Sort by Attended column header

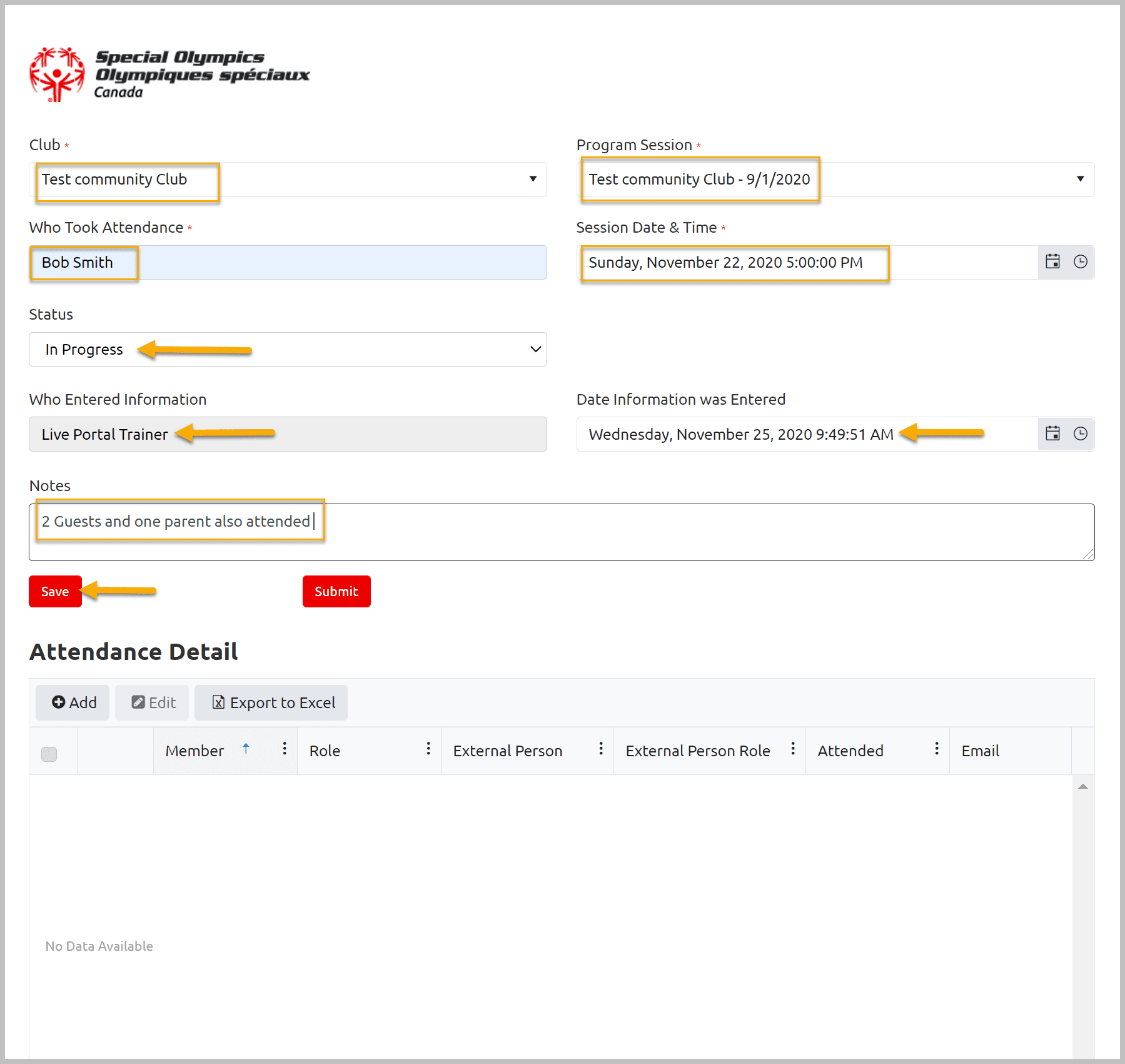(x=850, y=751)
